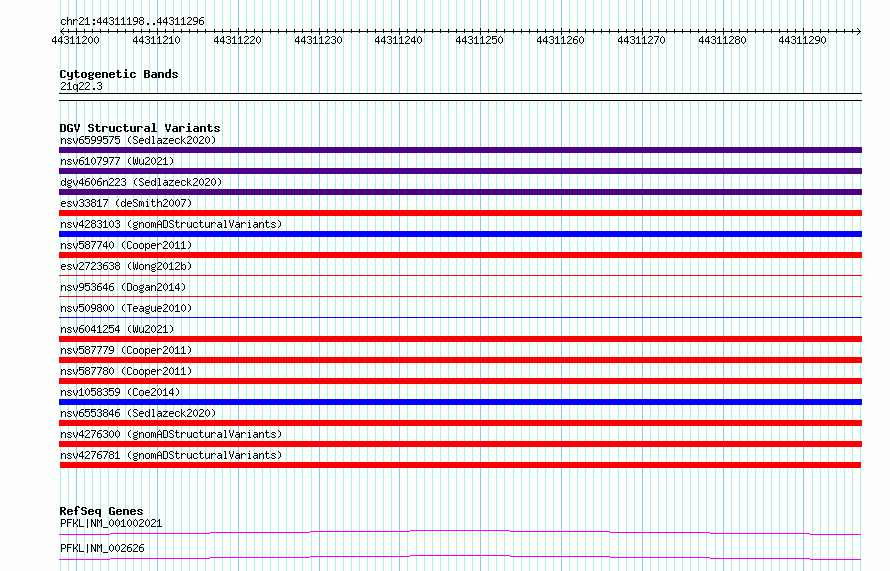Click the esv33817 (deSmith2007) label
Screen dimensions: 890x571
pos(126,203)
